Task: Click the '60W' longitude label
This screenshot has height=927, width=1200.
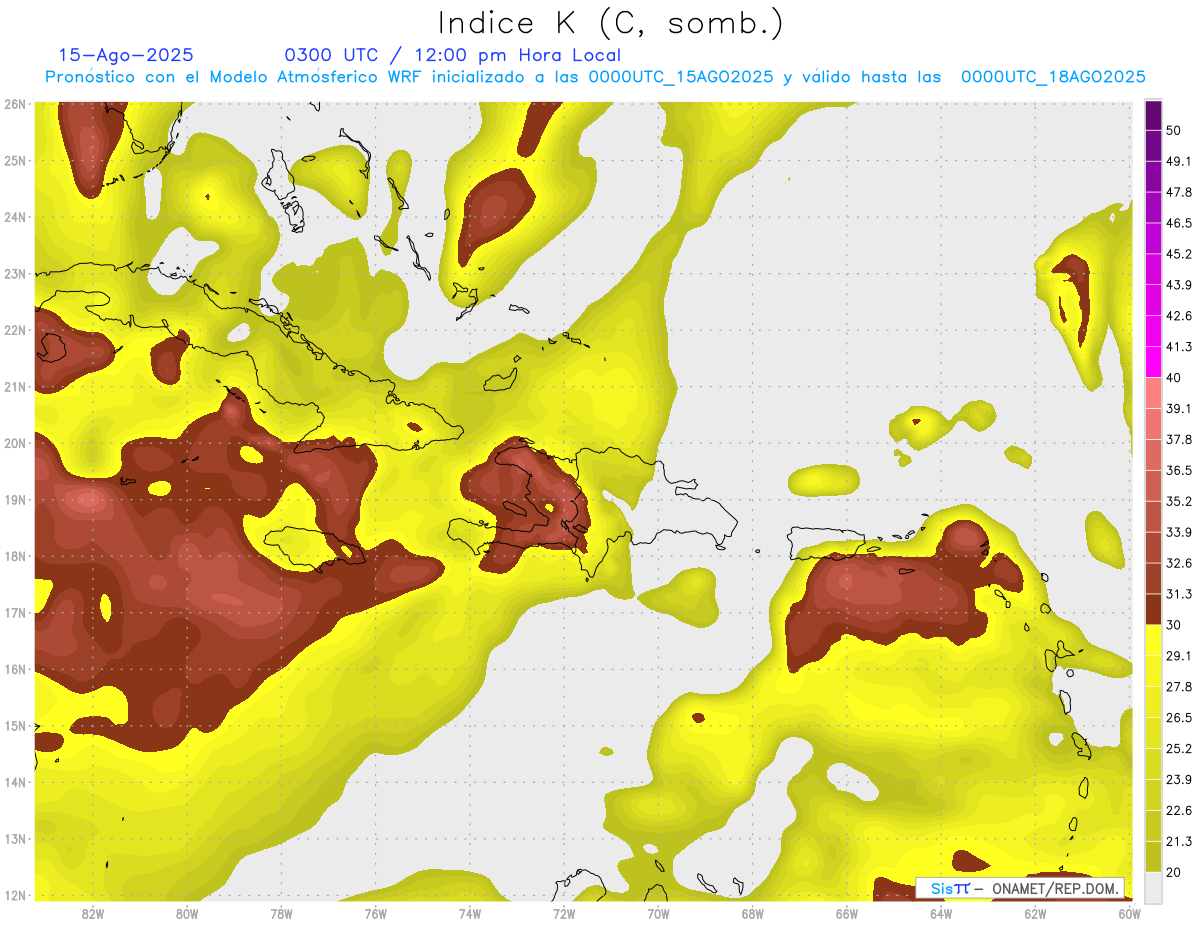Action: [1129, 913]
